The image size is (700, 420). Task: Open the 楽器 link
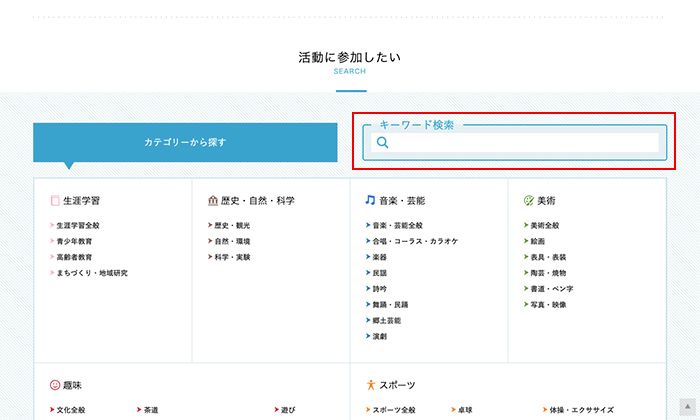tap(379, 257)
